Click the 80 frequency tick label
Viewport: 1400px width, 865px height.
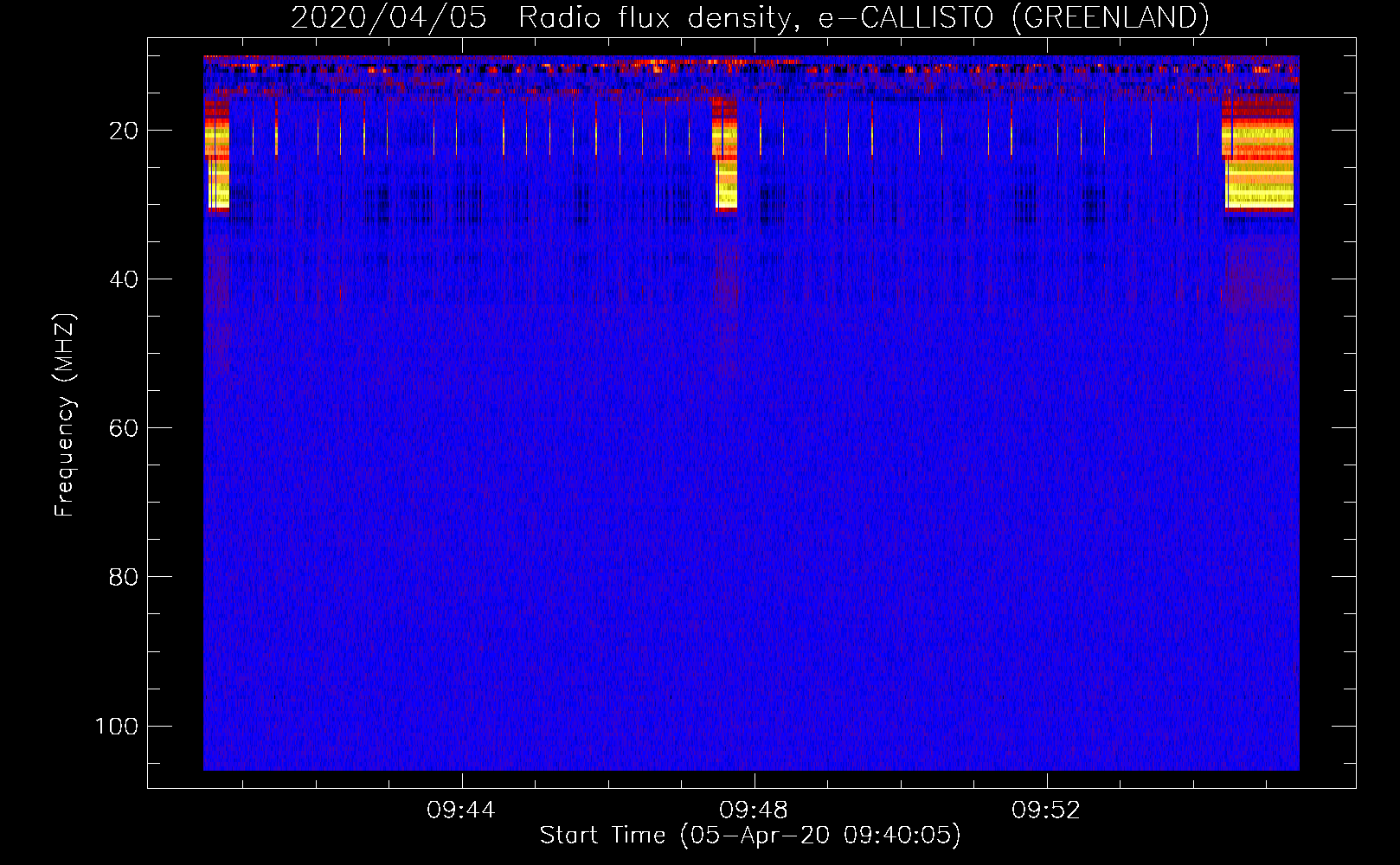tap(124, 577)
